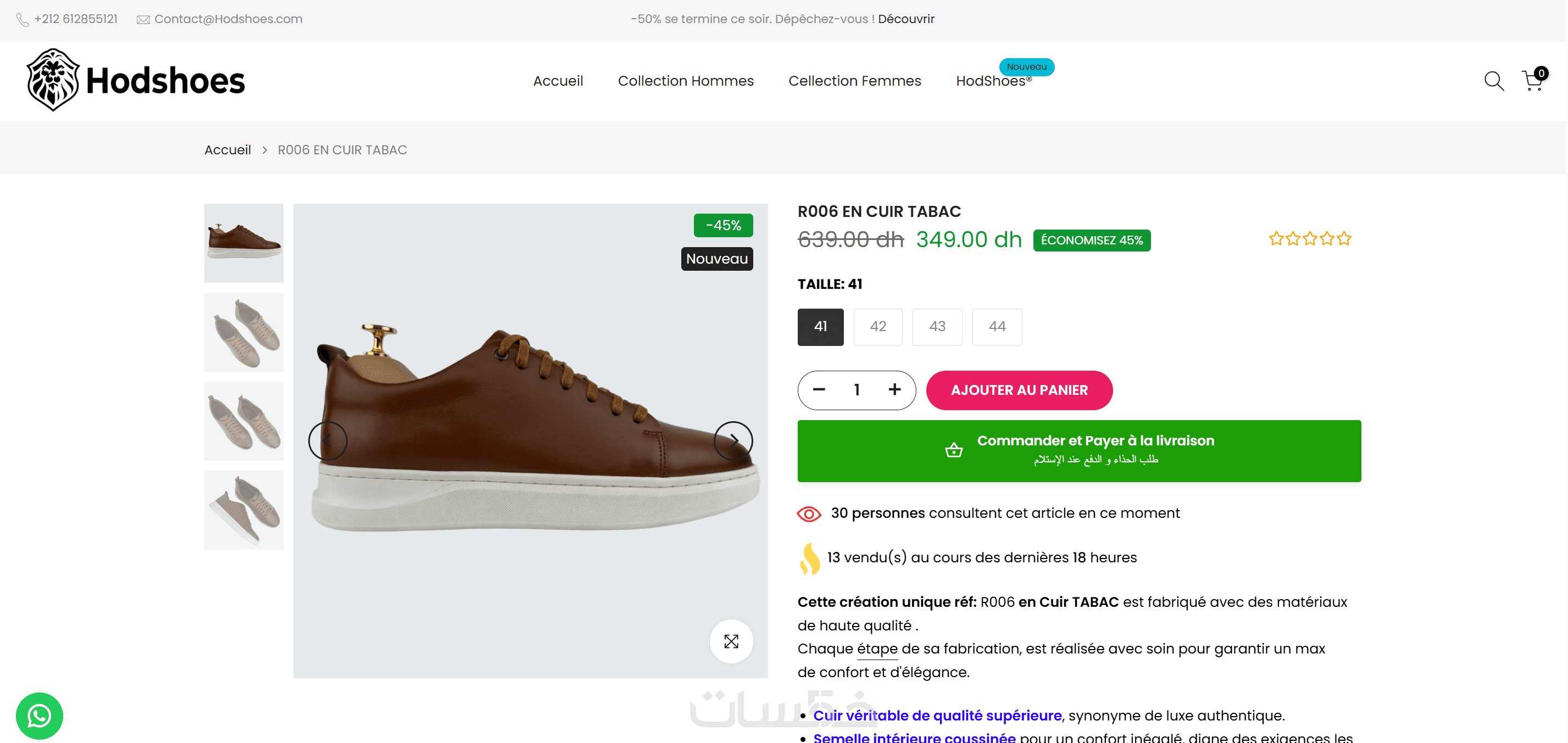
Task: Decrease quantity with minus button
Action: click(819, 389)
